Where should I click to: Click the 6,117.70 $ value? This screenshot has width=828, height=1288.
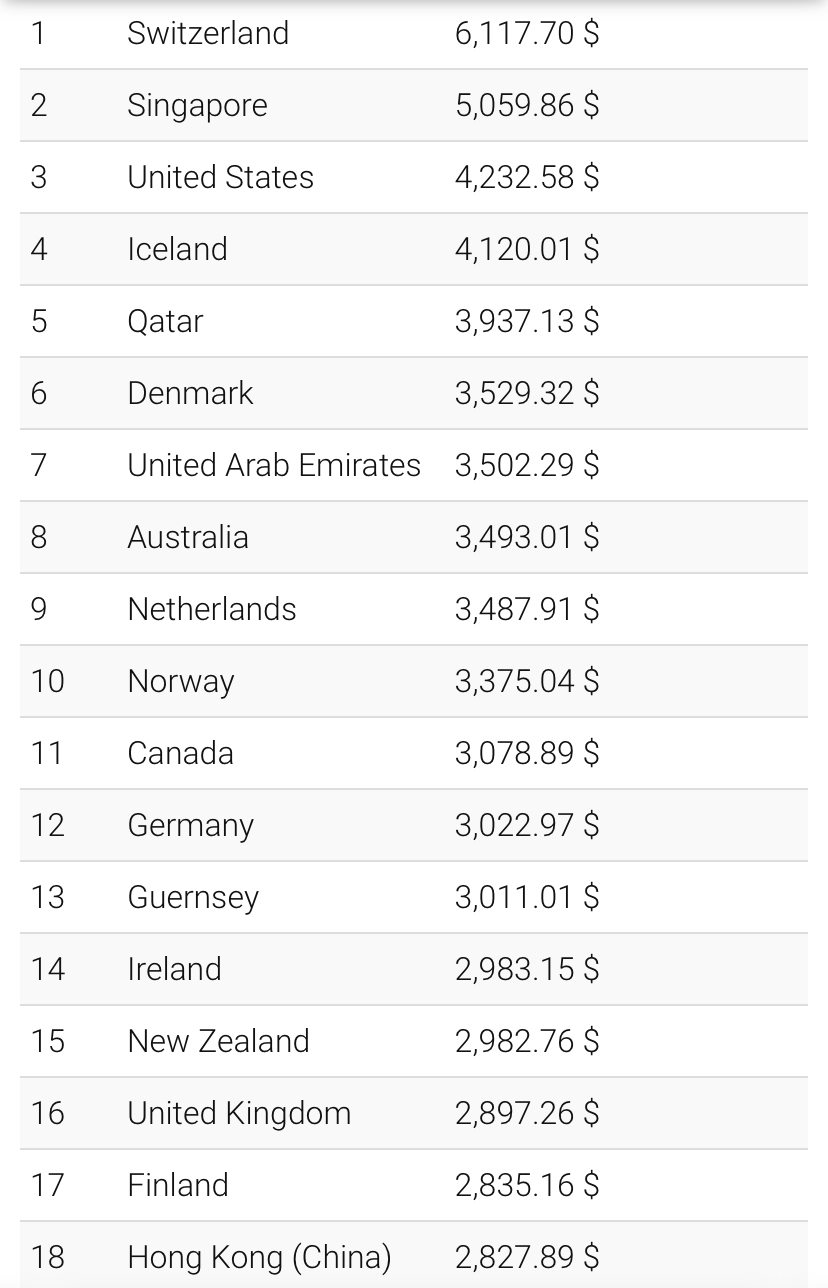coord(527,33)
